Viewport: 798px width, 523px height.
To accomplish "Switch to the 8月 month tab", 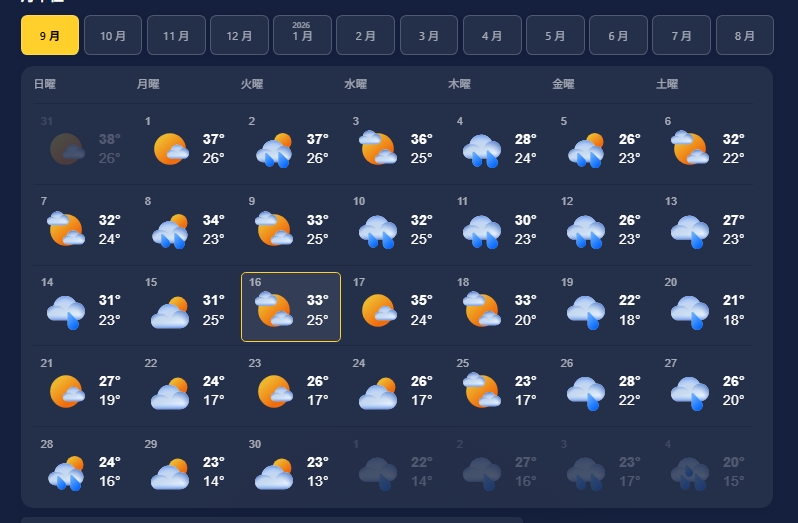I will (745, 35).
